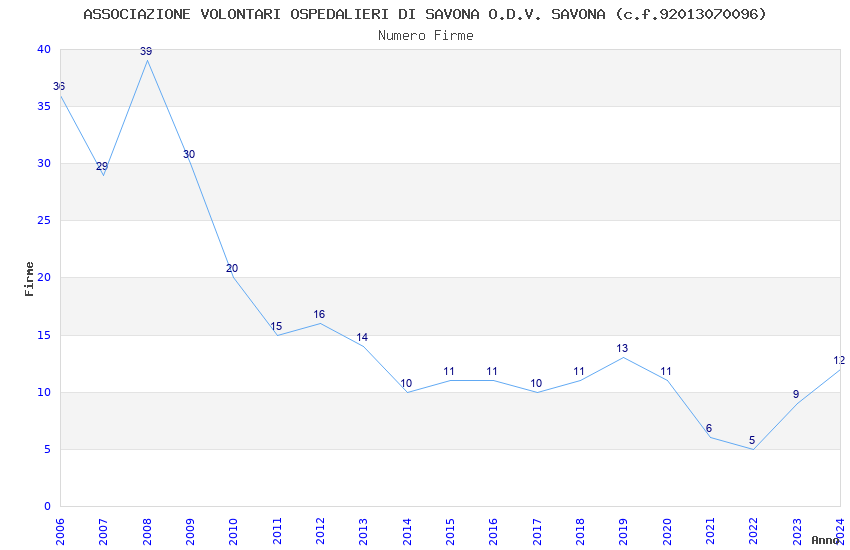Click the data label 16 at 2012
This screenshot has width=850, height=550.
[x=319, y=314]
